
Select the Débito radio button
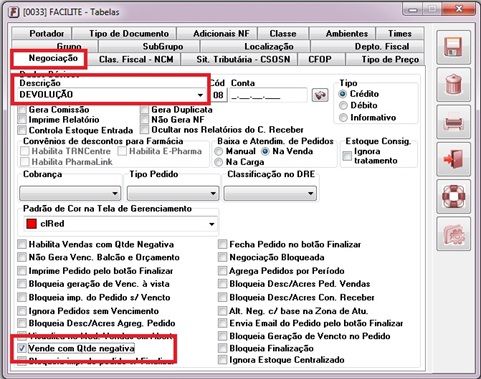(343, 106)
